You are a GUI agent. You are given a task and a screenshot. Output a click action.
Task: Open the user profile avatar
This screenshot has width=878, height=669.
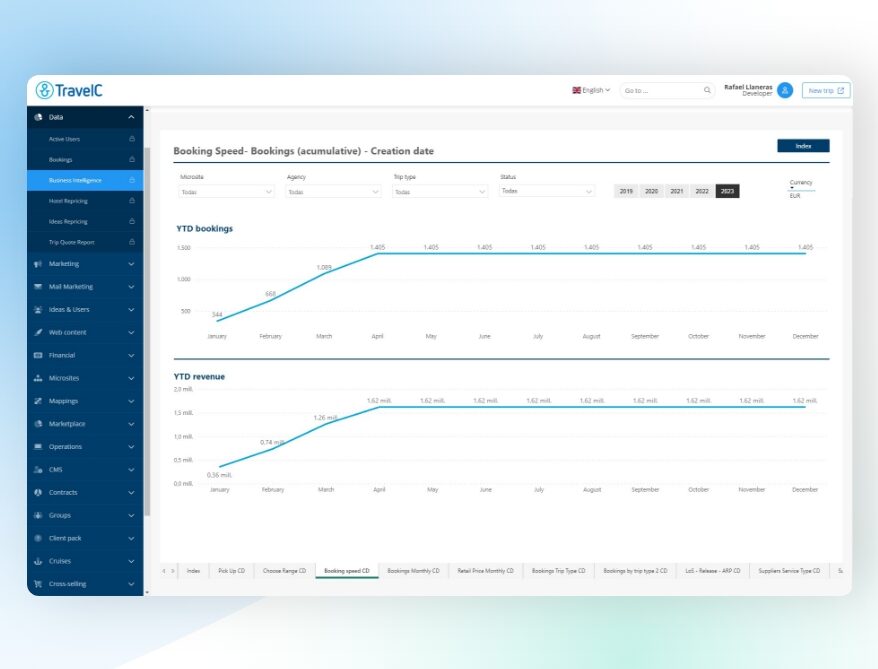tap(785, 90)
